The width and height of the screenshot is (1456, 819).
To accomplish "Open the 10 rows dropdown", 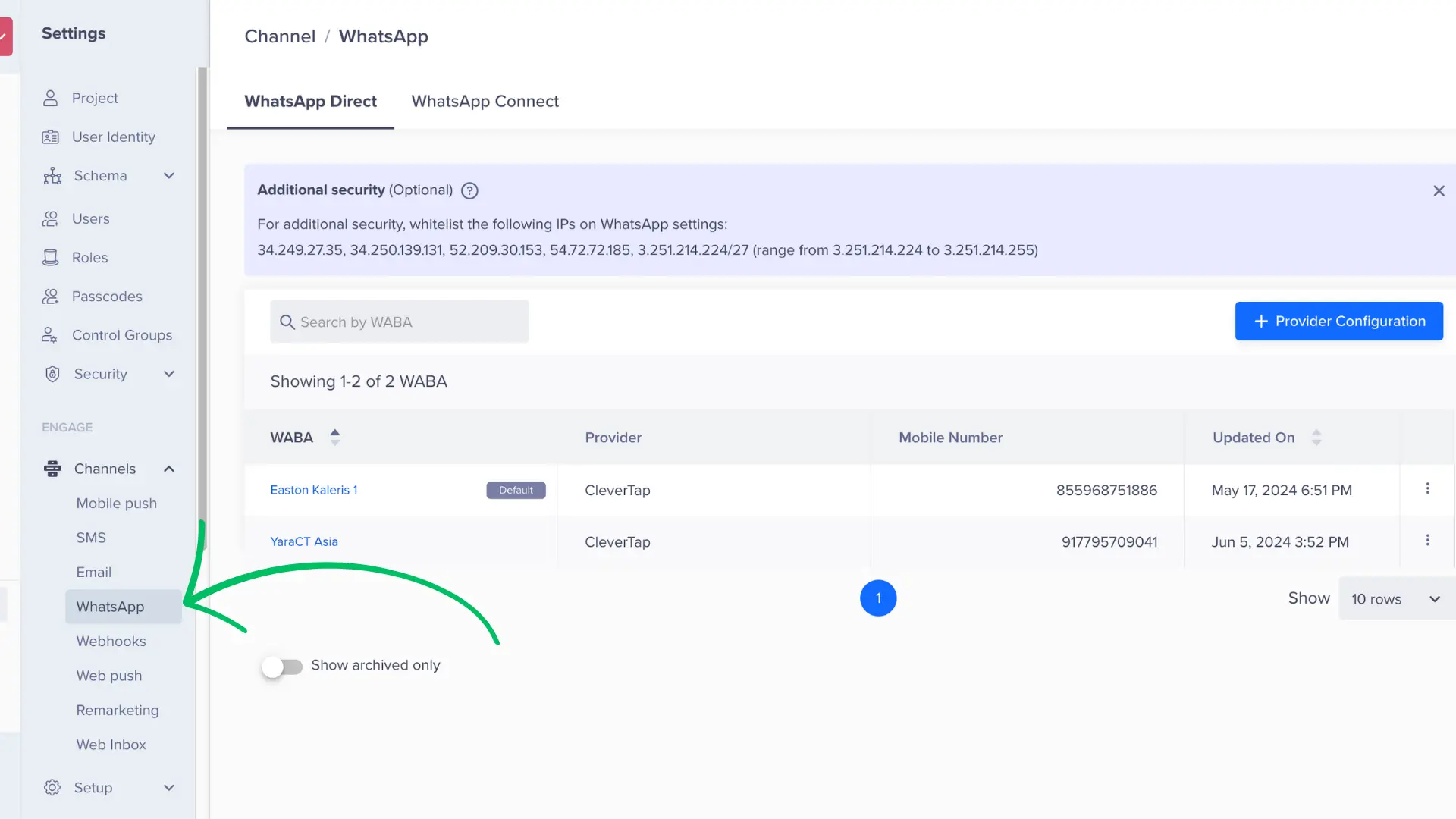I will [x=1395, y=599].
